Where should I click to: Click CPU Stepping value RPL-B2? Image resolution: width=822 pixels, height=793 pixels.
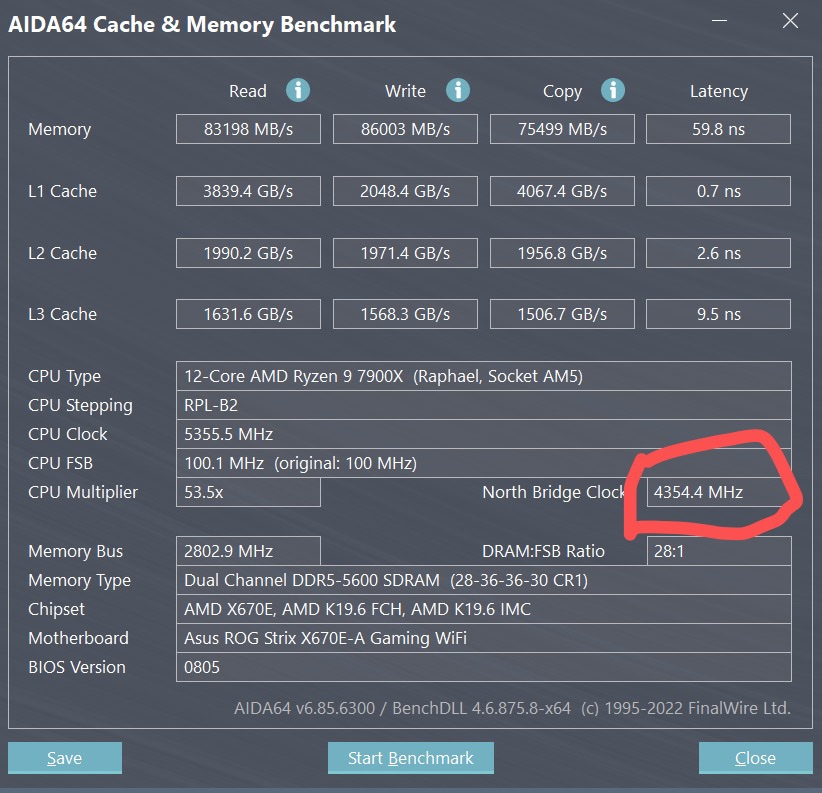coord(484,405)
